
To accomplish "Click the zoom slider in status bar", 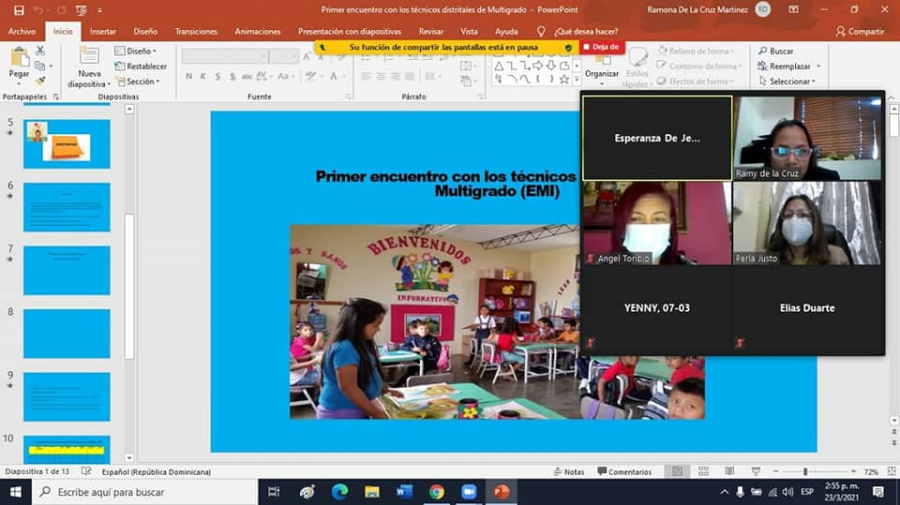I will 805,472.
